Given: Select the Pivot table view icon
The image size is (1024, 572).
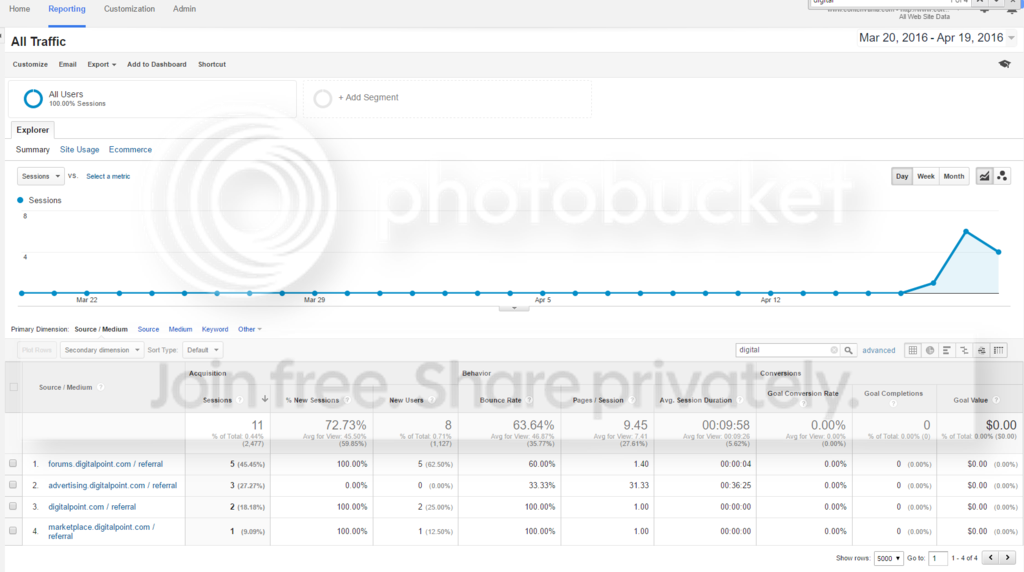Looking at the screenshot, I should [999, 351].
